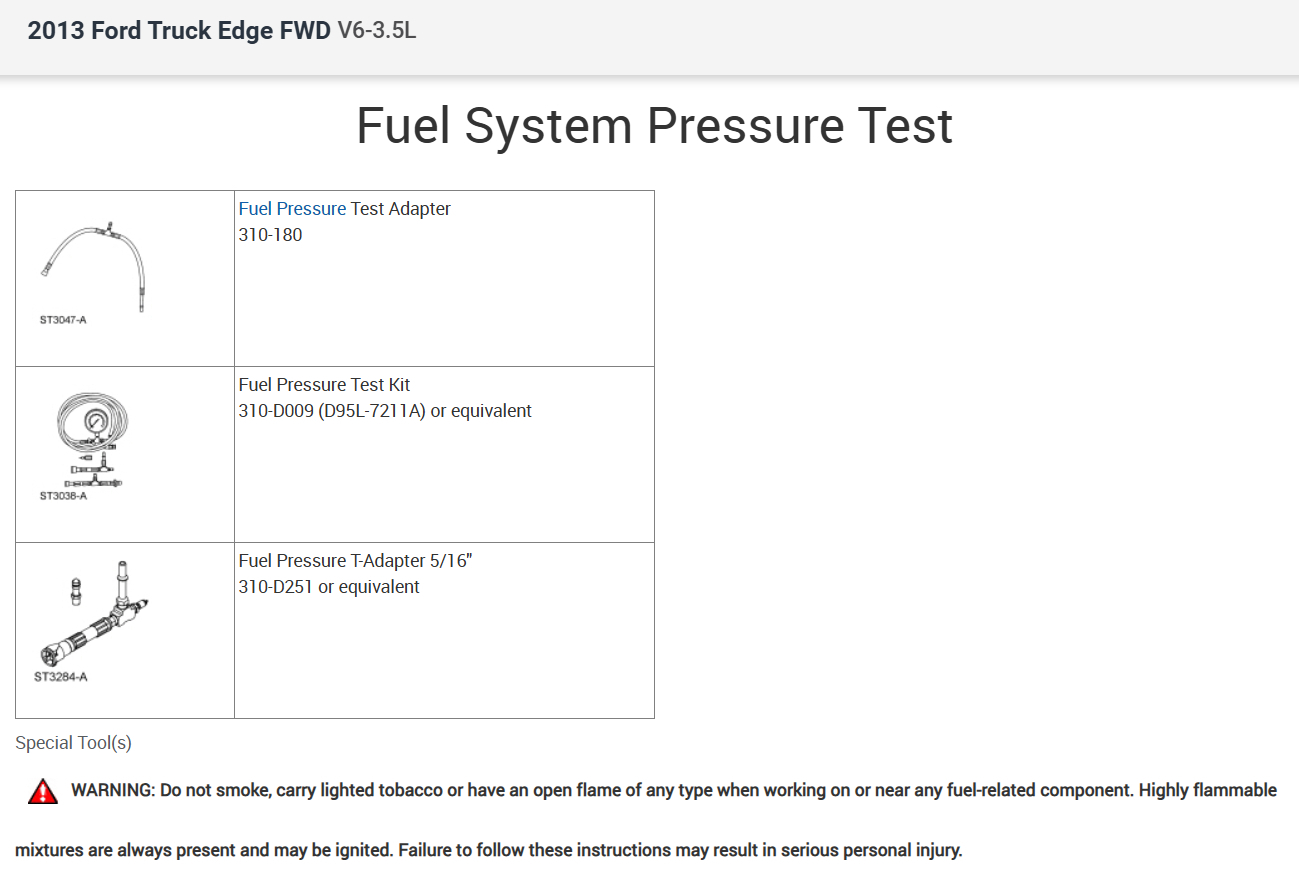Click the red warning triangle icon

(x=43, y=792)
